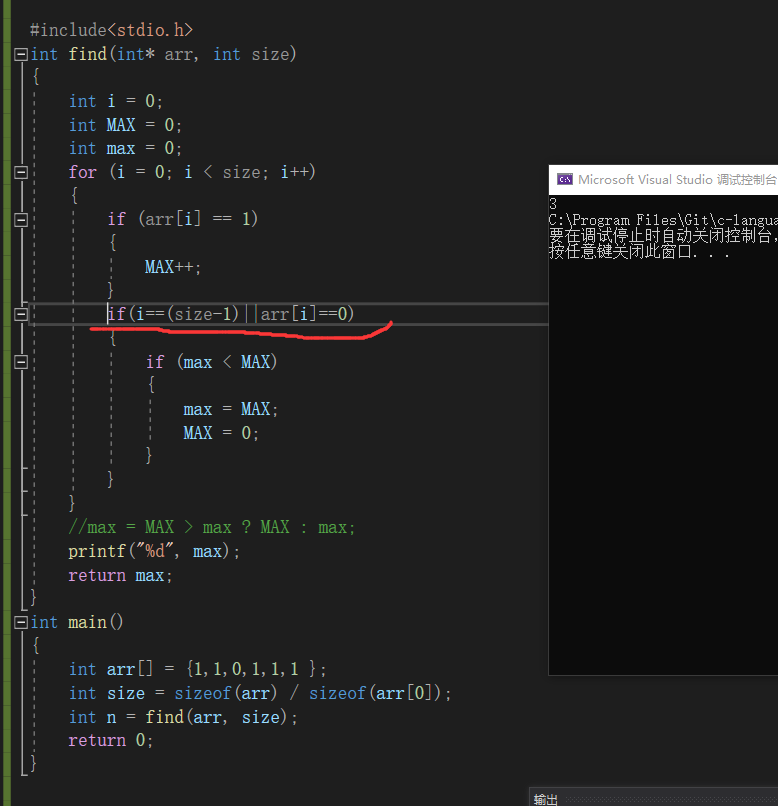The width and height of the screenshot is (778, 806).
Task: Collapse the if (arr[i] == 1) block
Action: pos(21,219)
